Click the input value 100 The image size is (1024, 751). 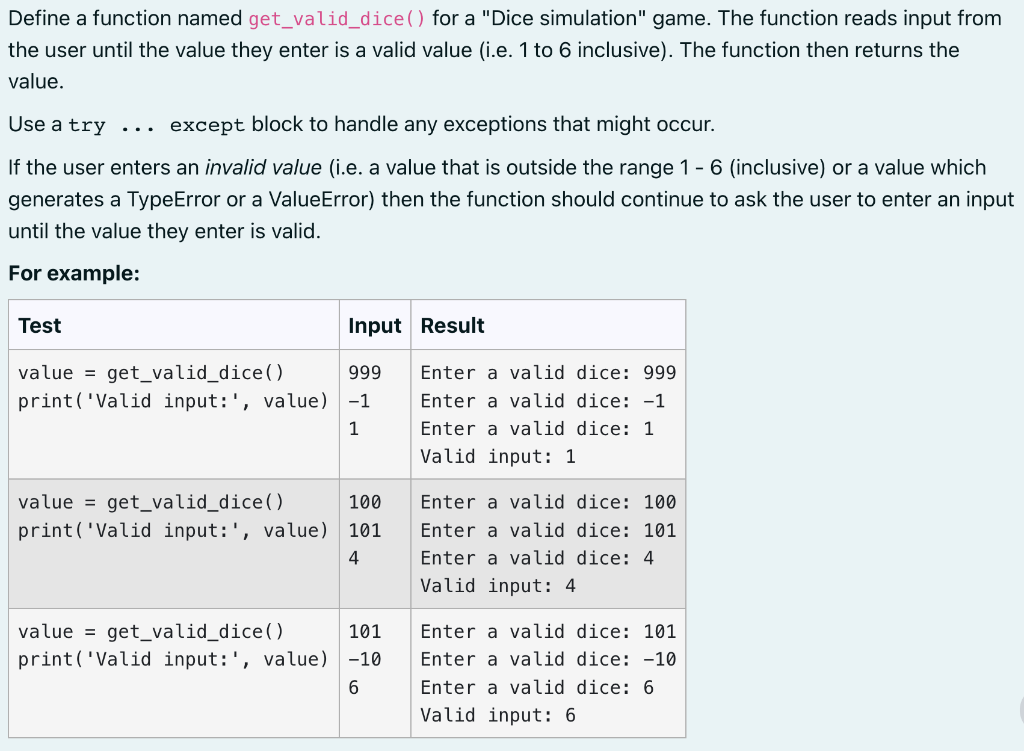point(364,501)
